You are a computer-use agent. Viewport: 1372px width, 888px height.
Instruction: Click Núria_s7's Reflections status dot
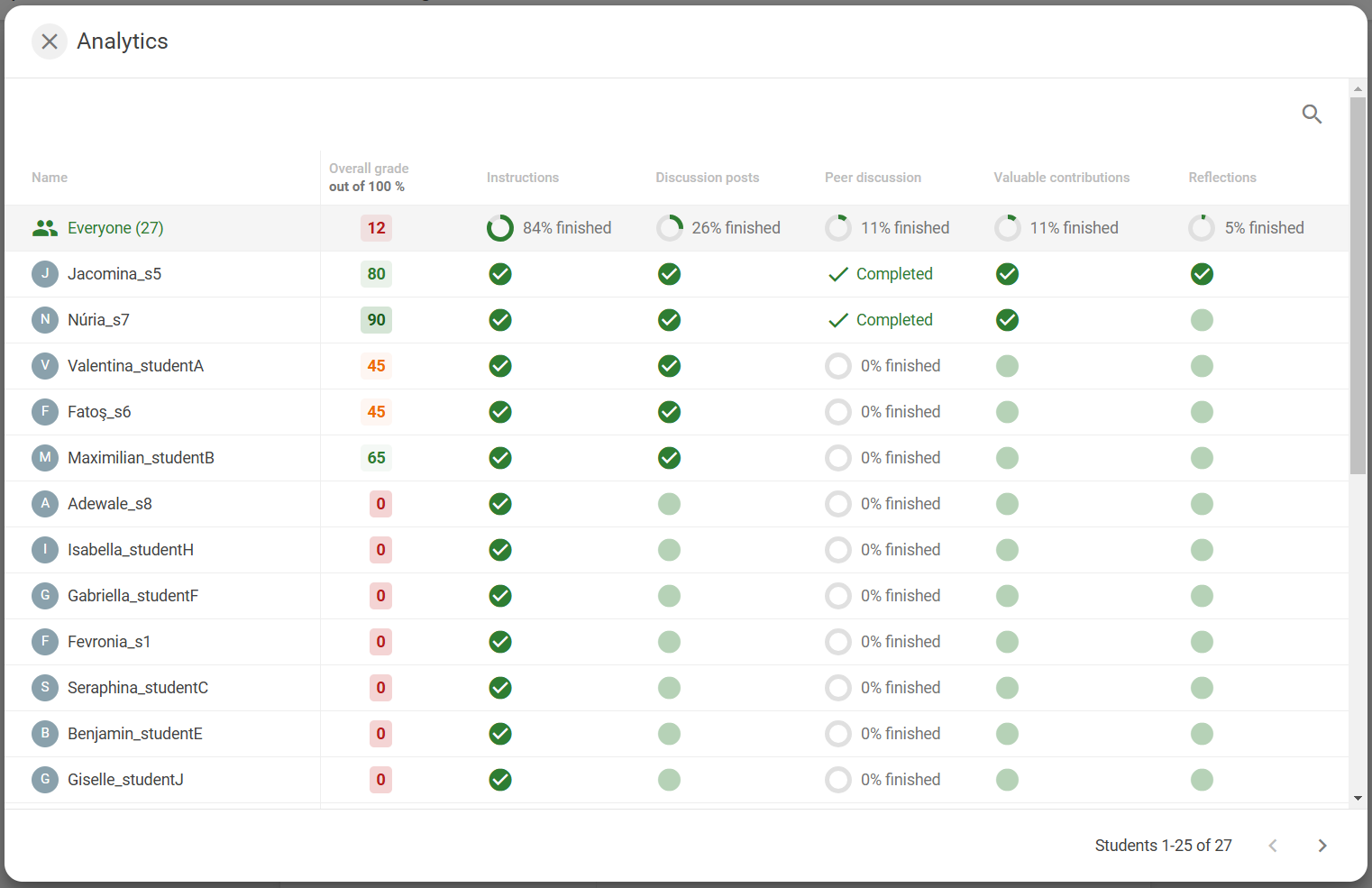(1202, 320)
